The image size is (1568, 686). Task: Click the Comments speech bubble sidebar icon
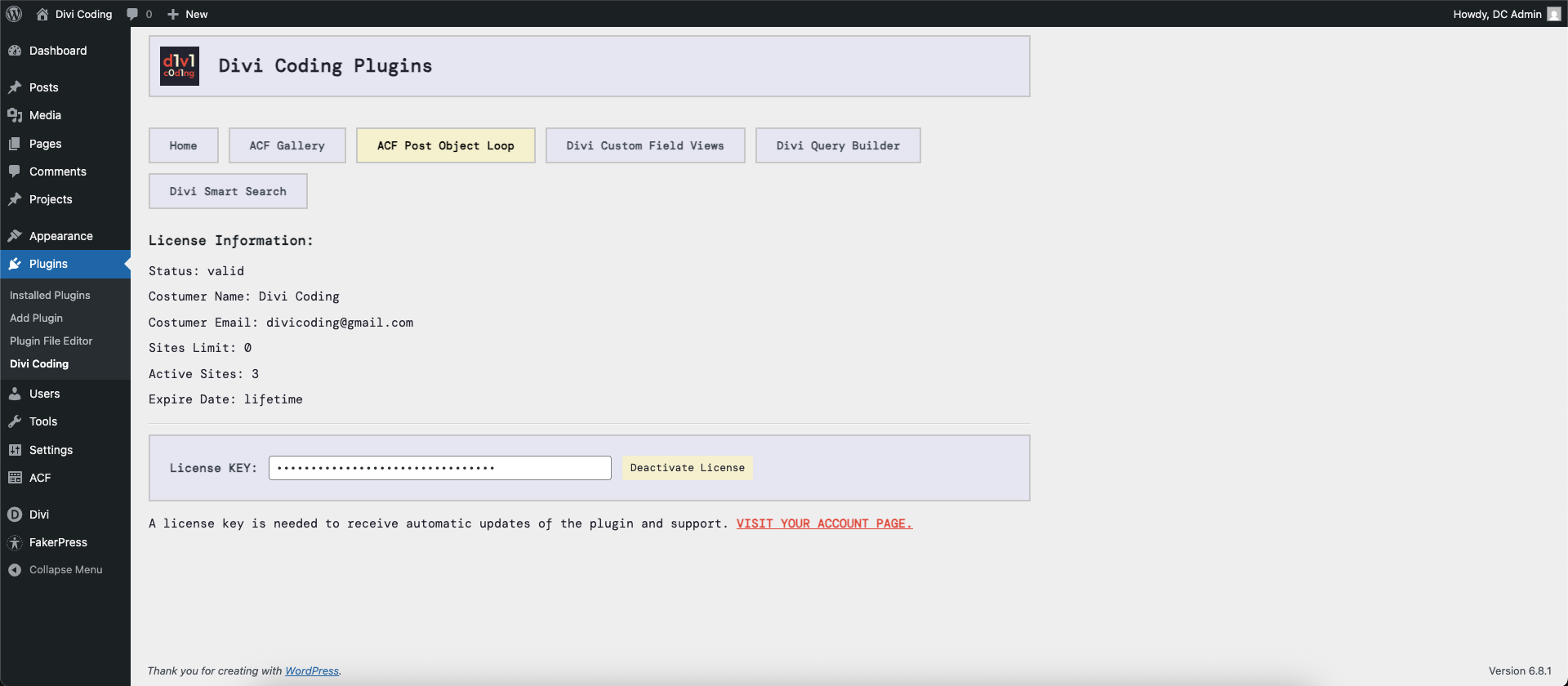click(15, 171)
